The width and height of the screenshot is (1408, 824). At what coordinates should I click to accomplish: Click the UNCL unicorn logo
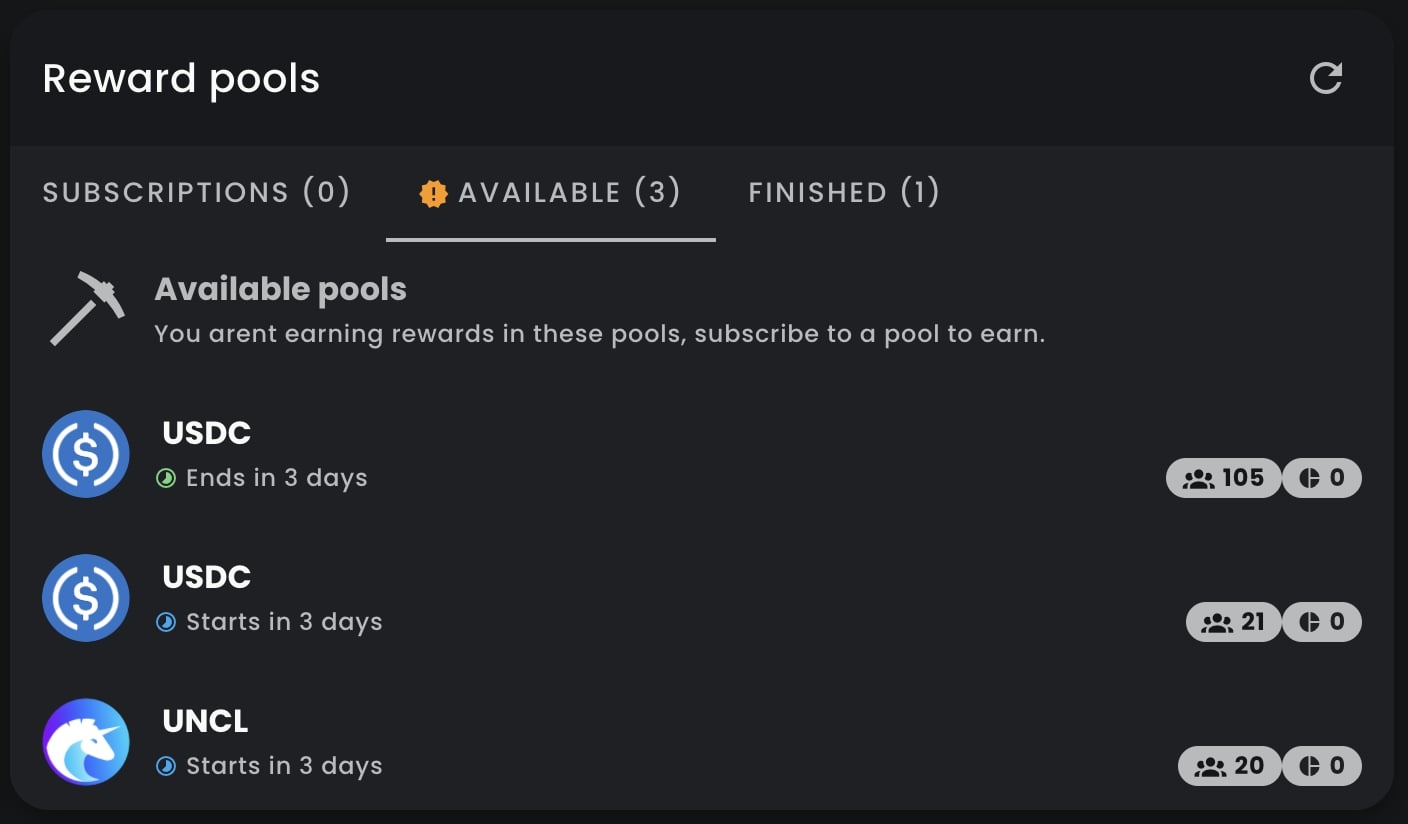(86, 742)
